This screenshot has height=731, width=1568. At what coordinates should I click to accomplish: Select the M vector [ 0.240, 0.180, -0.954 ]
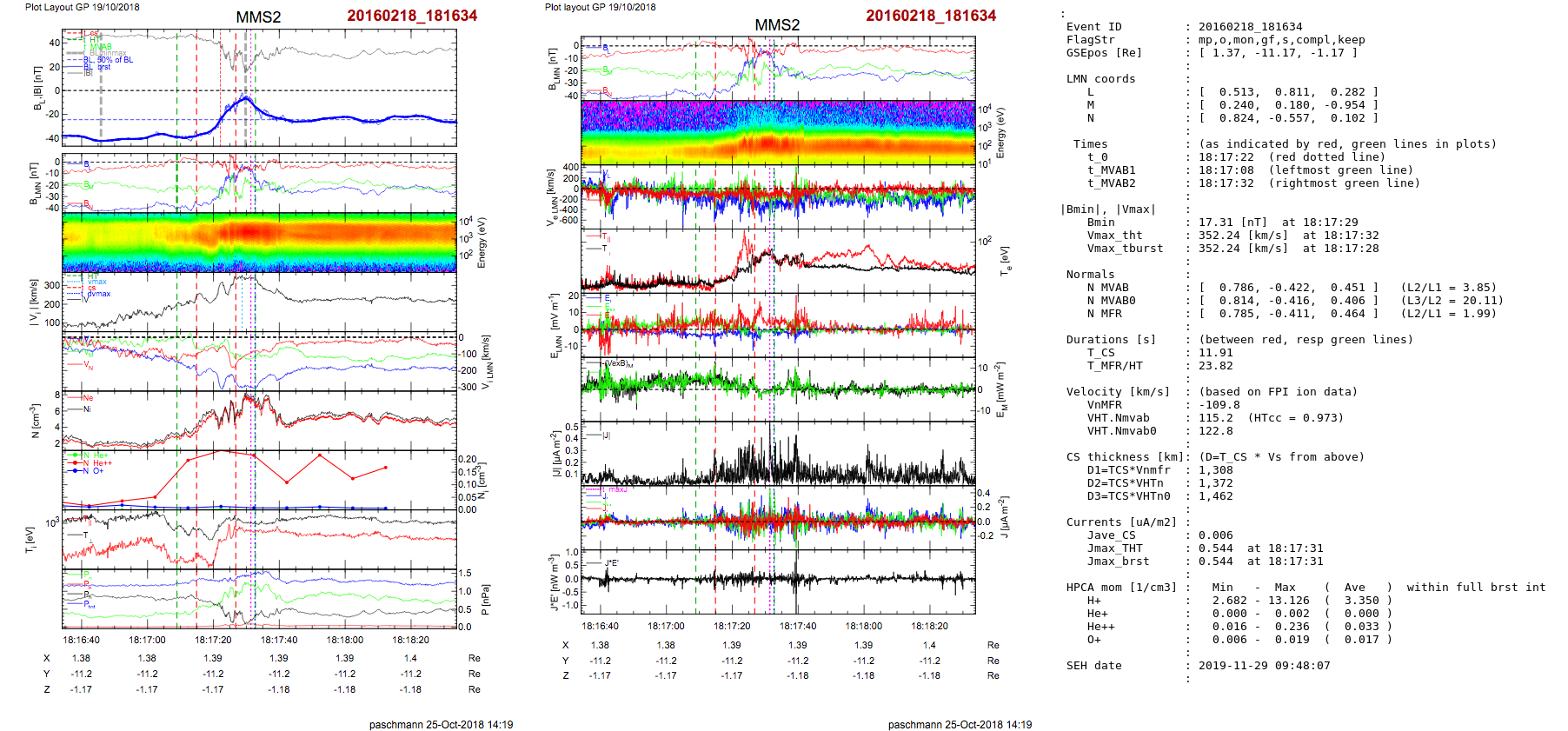point(1289,105)
